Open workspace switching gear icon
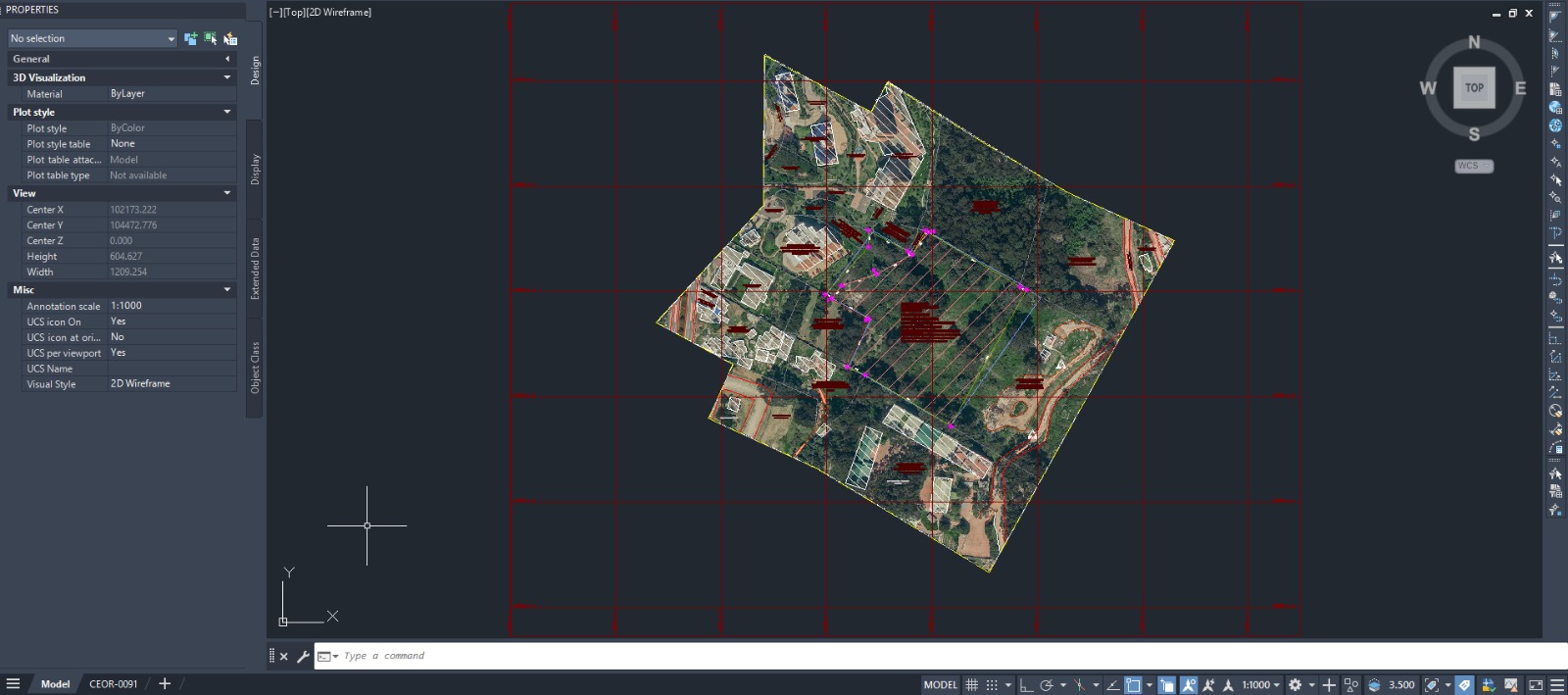This screenshot has height=695, width=1568. (1295, 685)
